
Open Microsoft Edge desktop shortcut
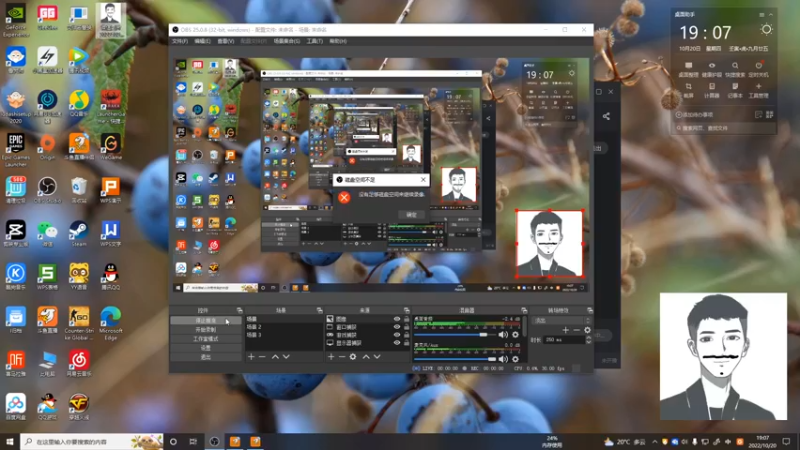[x=111, y=323]
